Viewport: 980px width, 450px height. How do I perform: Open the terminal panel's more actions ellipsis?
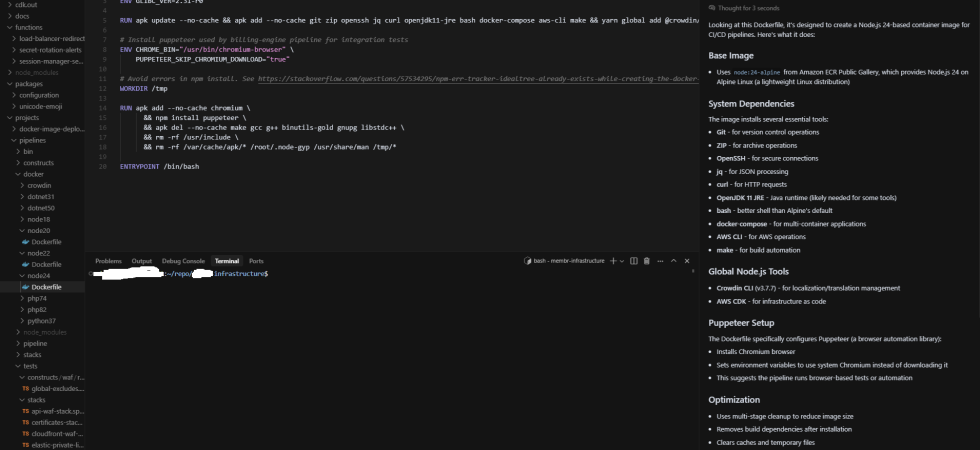click(660, 261)
